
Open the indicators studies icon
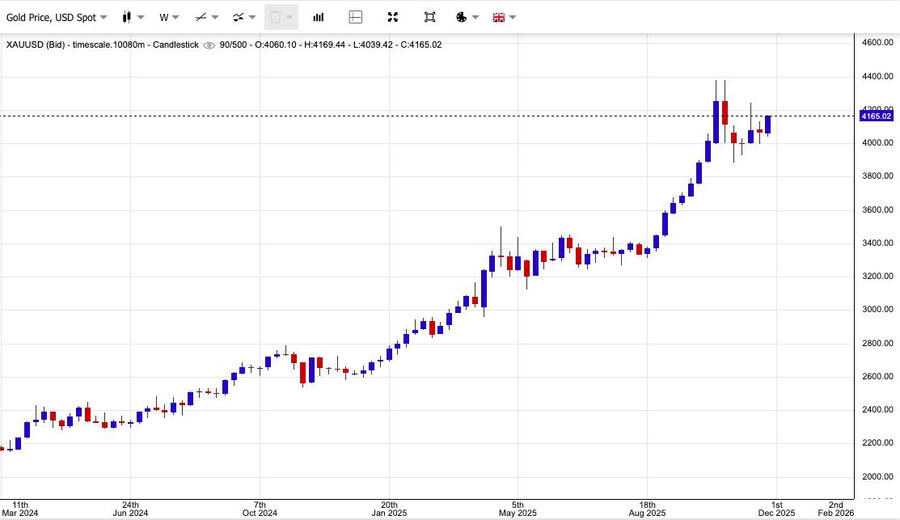(x=238, y=17)
